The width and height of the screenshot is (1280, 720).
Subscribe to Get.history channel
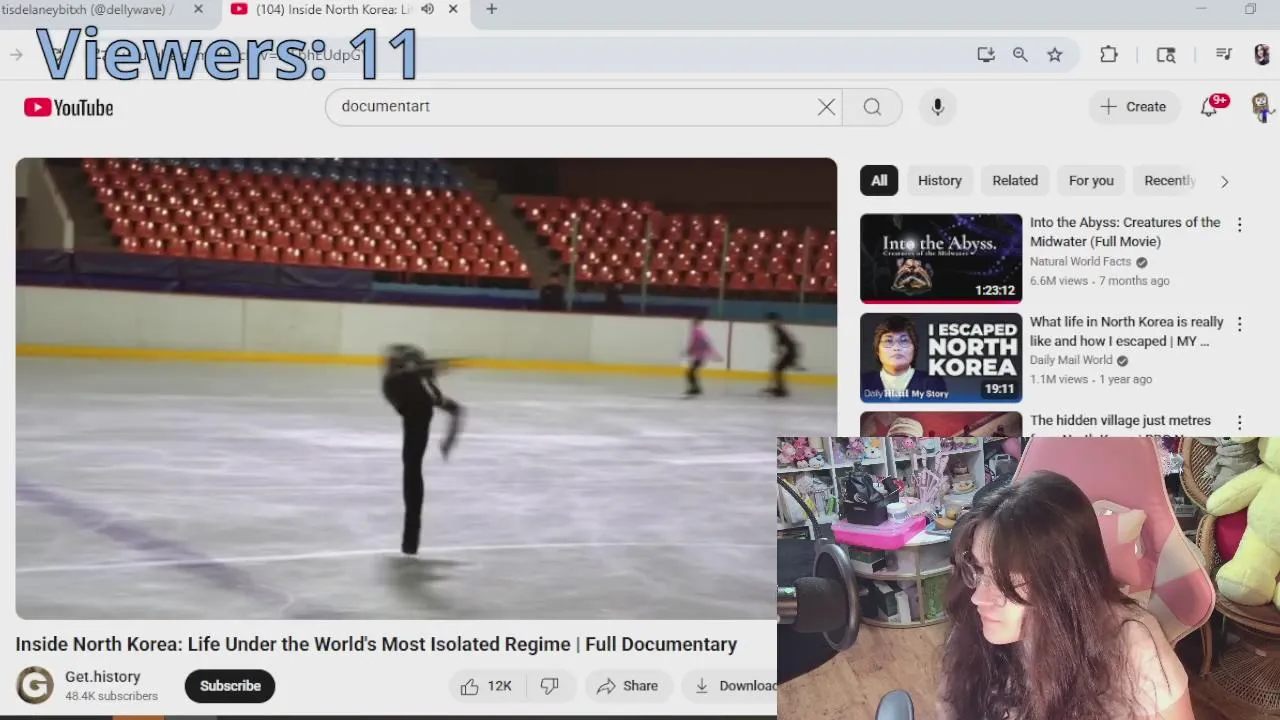pos(230,686)
